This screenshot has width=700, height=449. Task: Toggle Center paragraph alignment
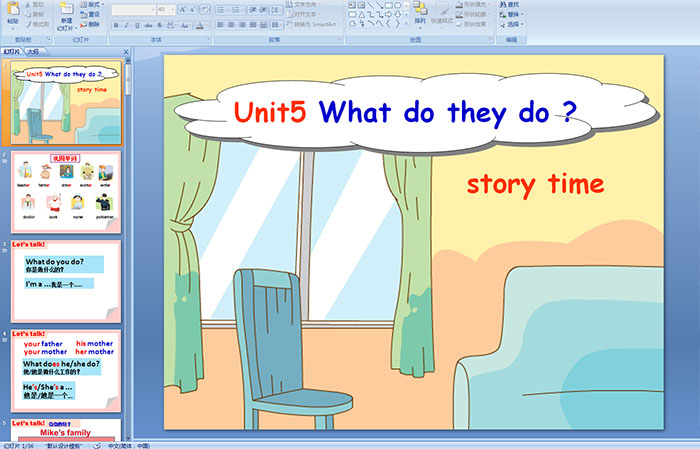pyautogui.click(x=231, y=25)
